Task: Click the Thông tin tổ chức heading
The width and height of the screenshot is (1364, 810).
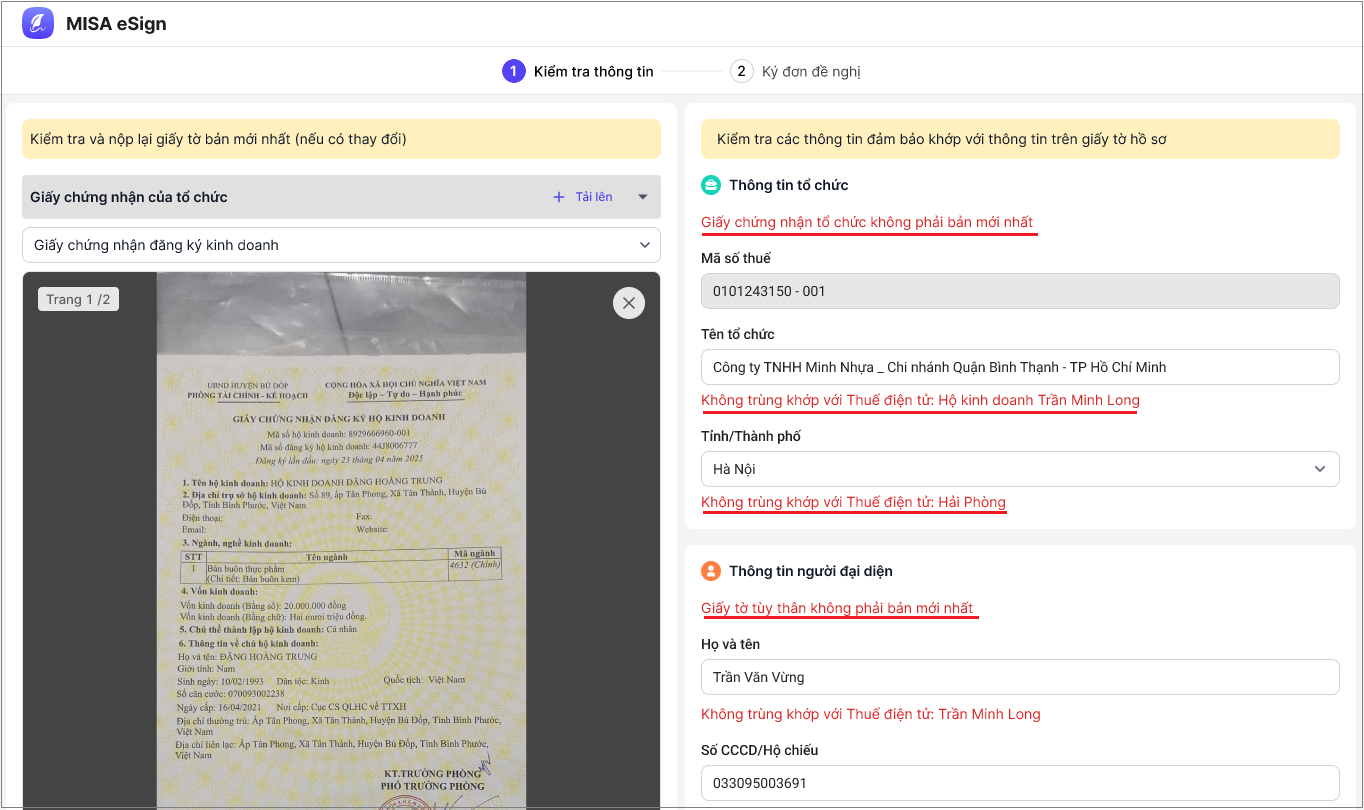Action: tap(788, 185)
